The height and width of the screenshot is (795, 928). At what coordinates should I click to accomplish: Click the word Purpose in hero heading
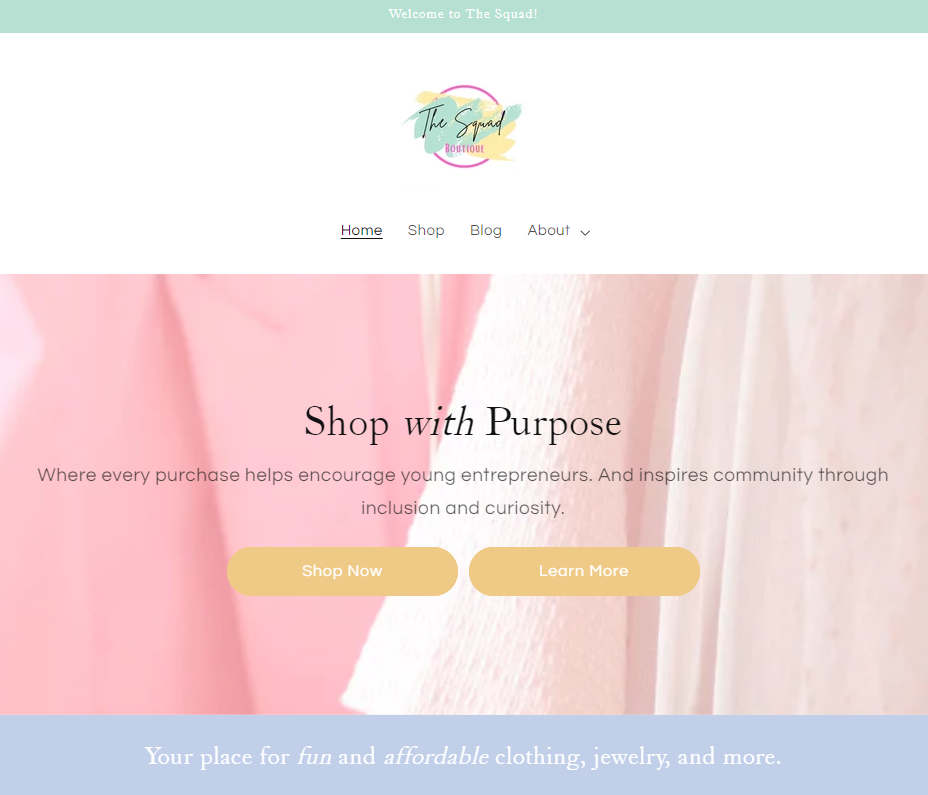553,424
